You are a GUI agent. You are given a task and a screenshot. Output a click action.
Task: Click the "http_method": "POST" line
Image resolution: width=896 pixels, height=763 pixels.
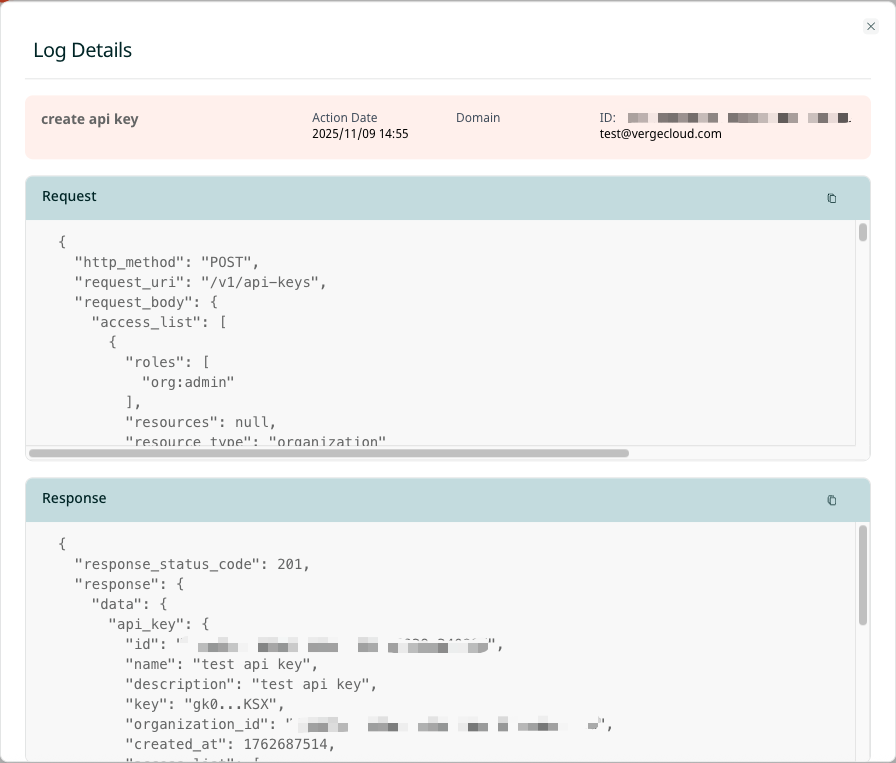[167, 263]
